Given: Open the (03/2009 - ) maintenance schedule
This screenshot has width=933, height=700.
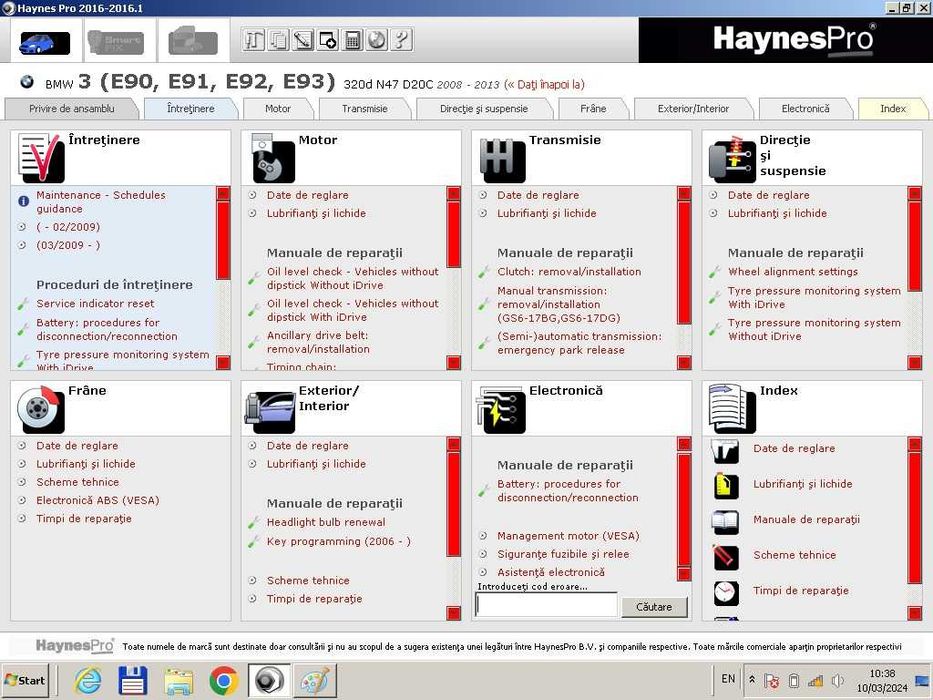Looking at the screenshot, I should (x=68, y=245).
